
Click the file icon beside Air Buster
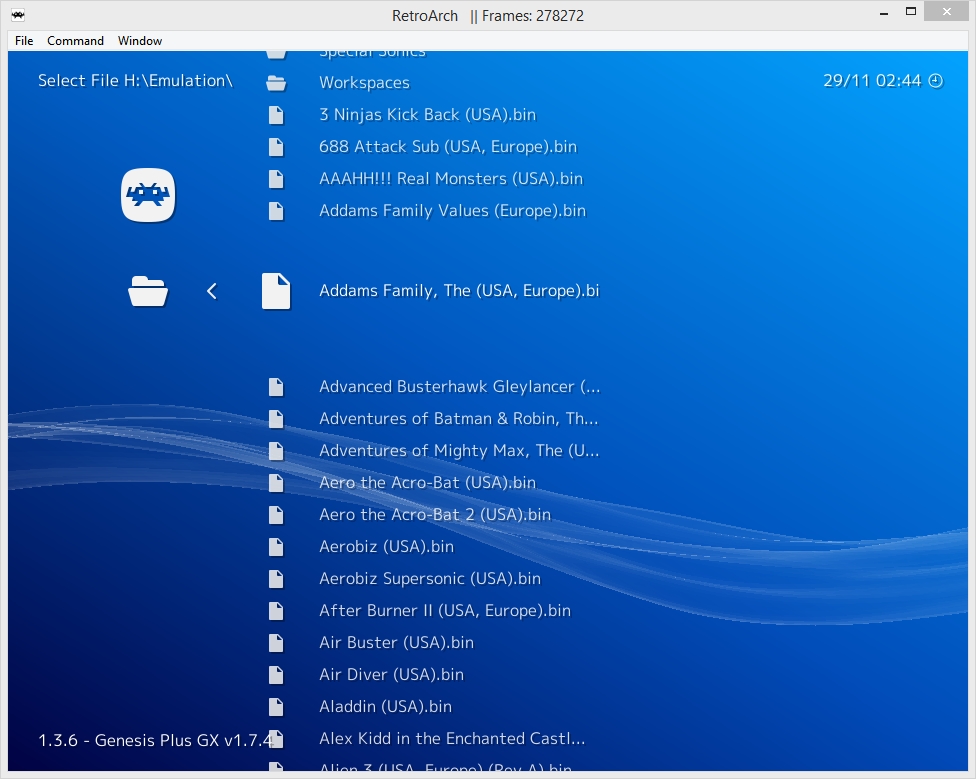[x=276, y=643]
